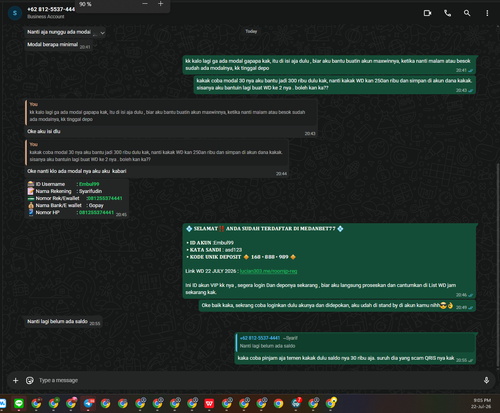Click sent 'kakak coba modal 30 nya' message bubble
The height and width of the screenshot is (413, 500).
click(335, 84)
